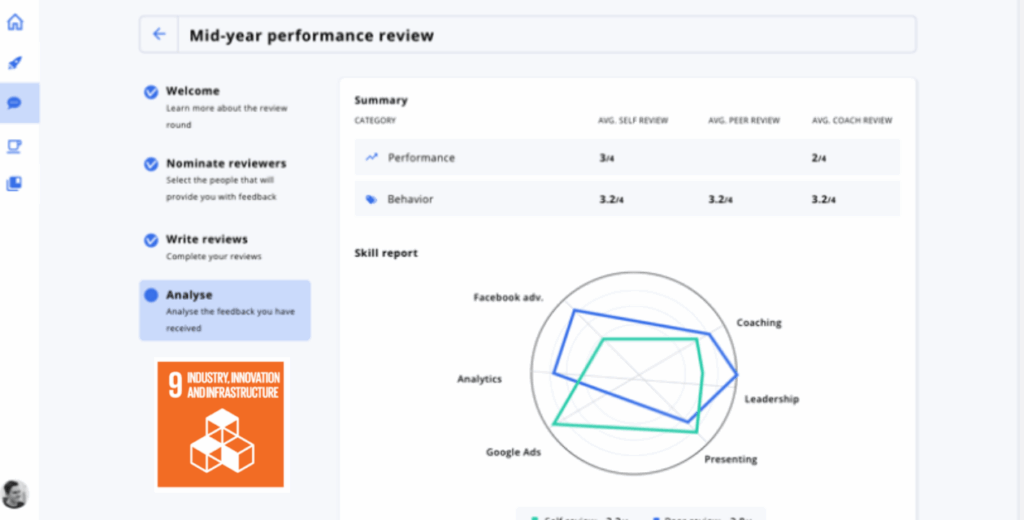Screen dimensions: 1024x520
Task: Go back using the left arrow
Action: coord(159,35)
